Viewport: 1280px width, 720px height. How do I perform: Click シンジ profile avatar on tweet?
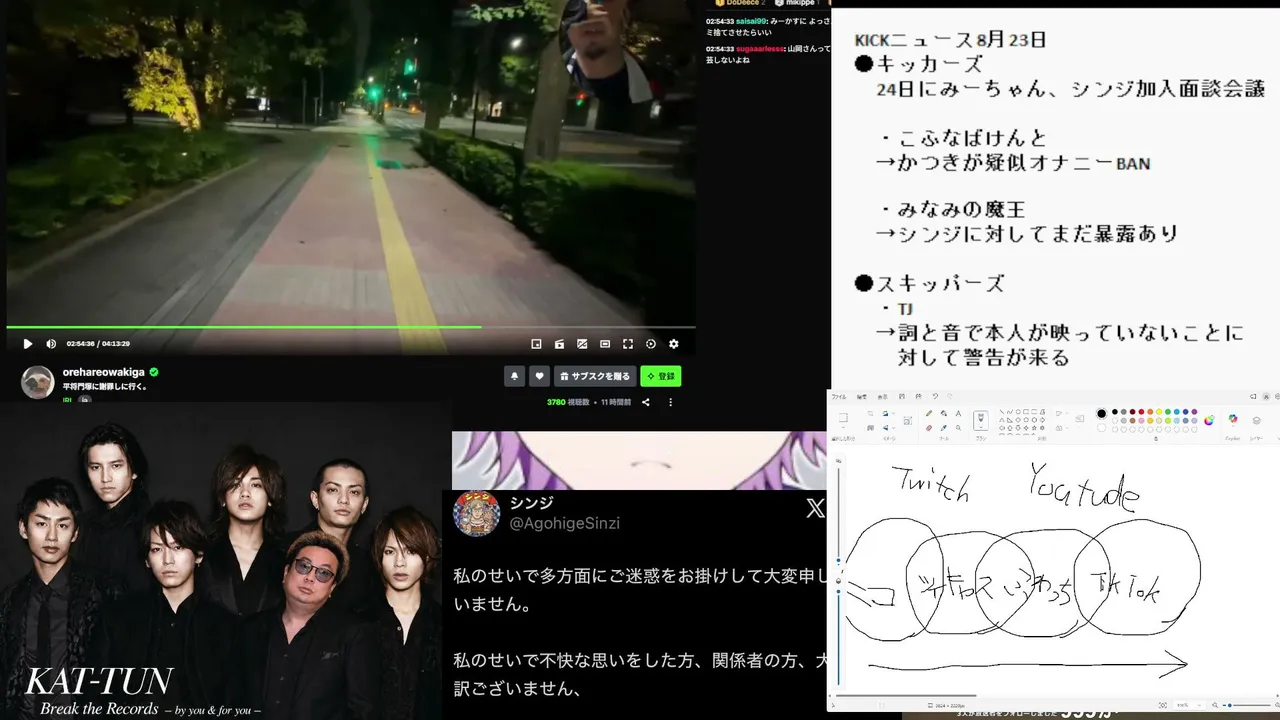pyautogui.click(x=476, y=513)
